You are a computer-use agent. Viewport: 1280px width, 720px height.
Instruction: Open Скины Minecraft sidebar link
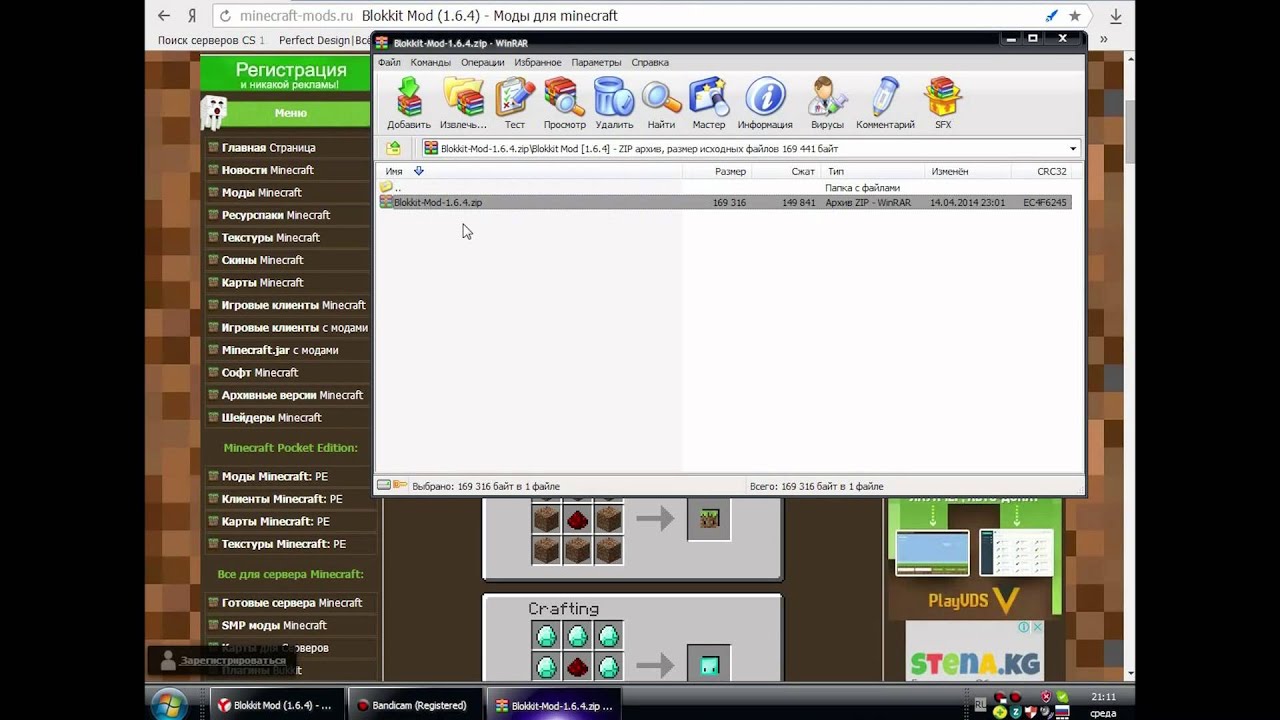(262, 260)
